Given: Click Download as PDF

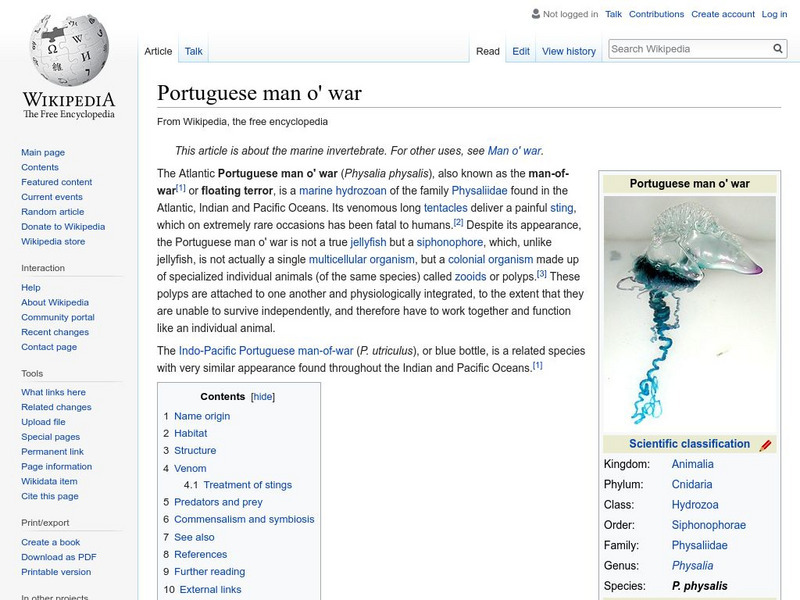Looking at the screenshot, I should point(59,557).
